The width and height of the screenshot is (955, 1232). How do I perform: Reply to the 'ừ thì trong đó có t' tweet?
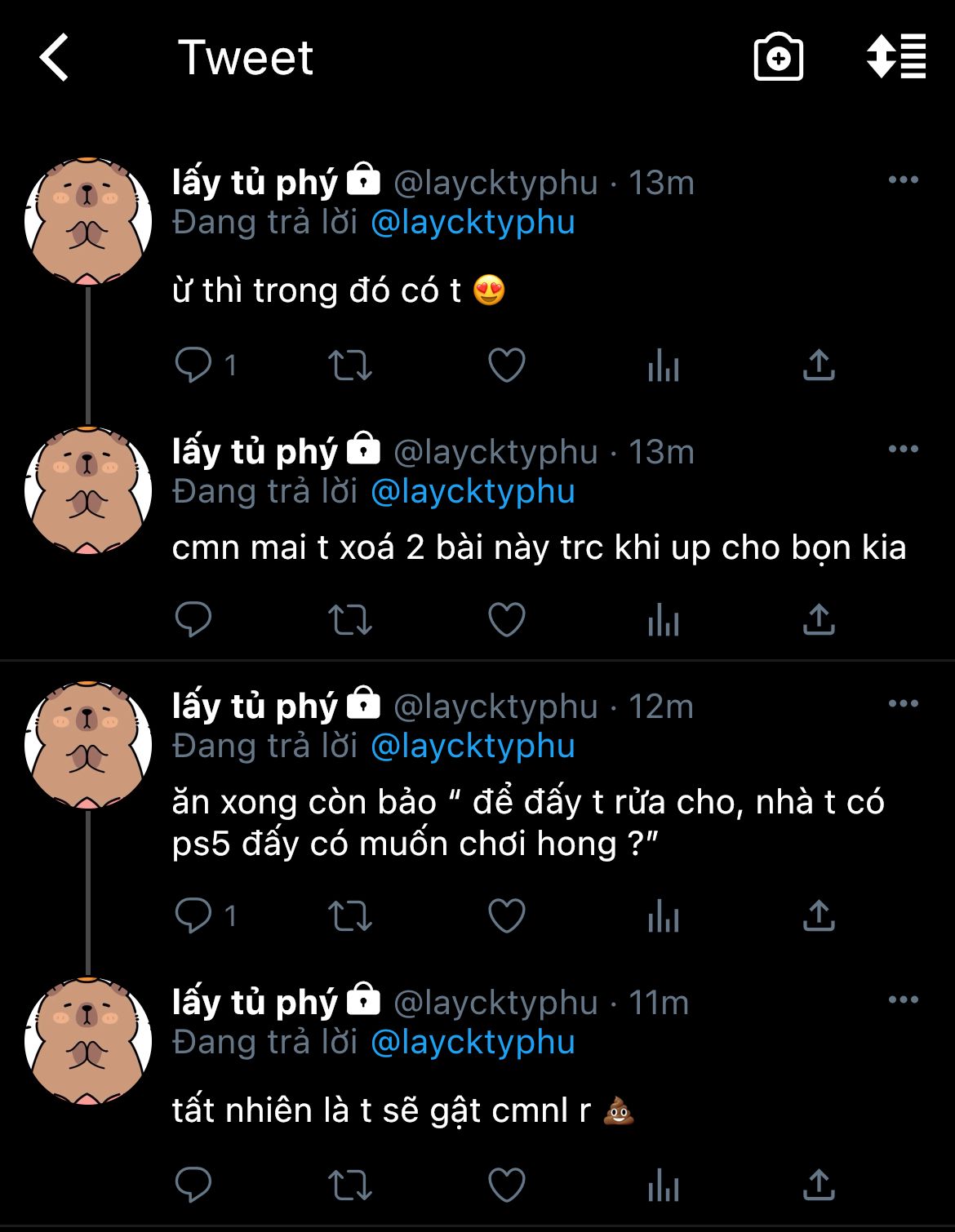(193, 365)
